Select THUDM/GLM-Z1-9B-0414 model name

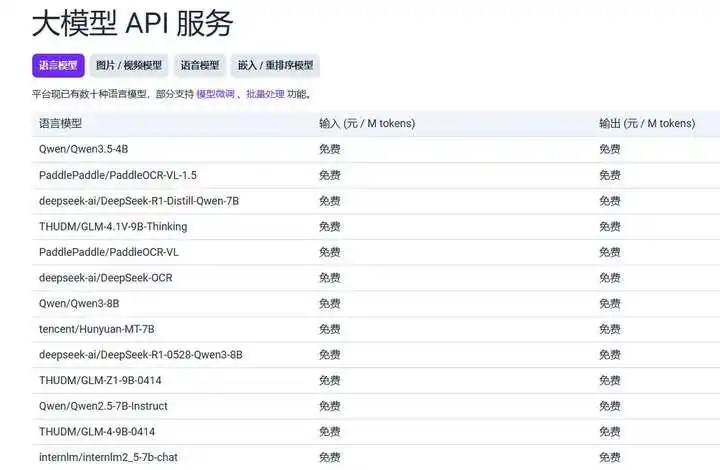(100, 380)
